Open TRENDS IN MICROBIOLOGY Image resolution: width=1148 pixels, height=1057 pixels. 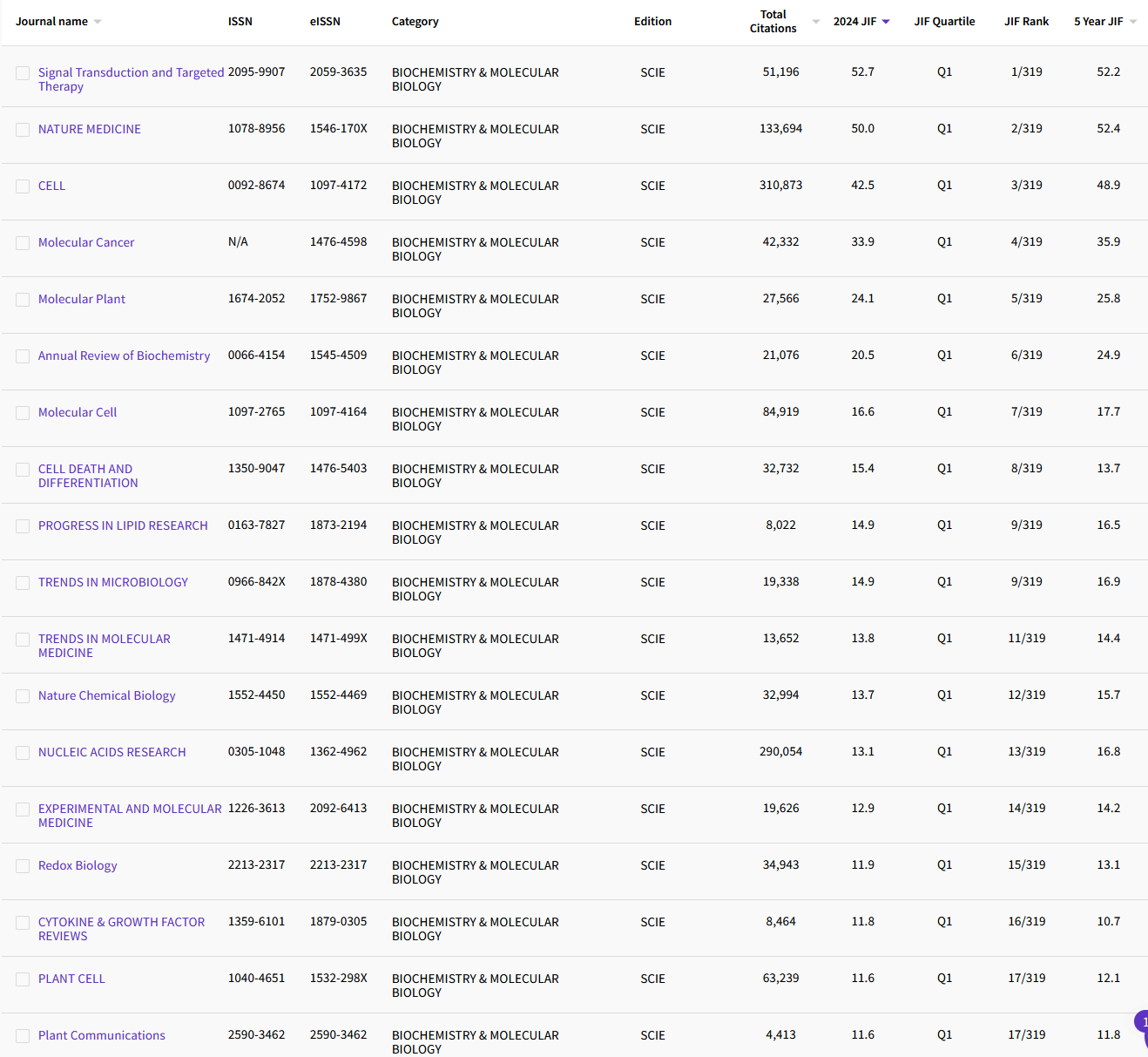pyautogui.click(x=113, y=582)
